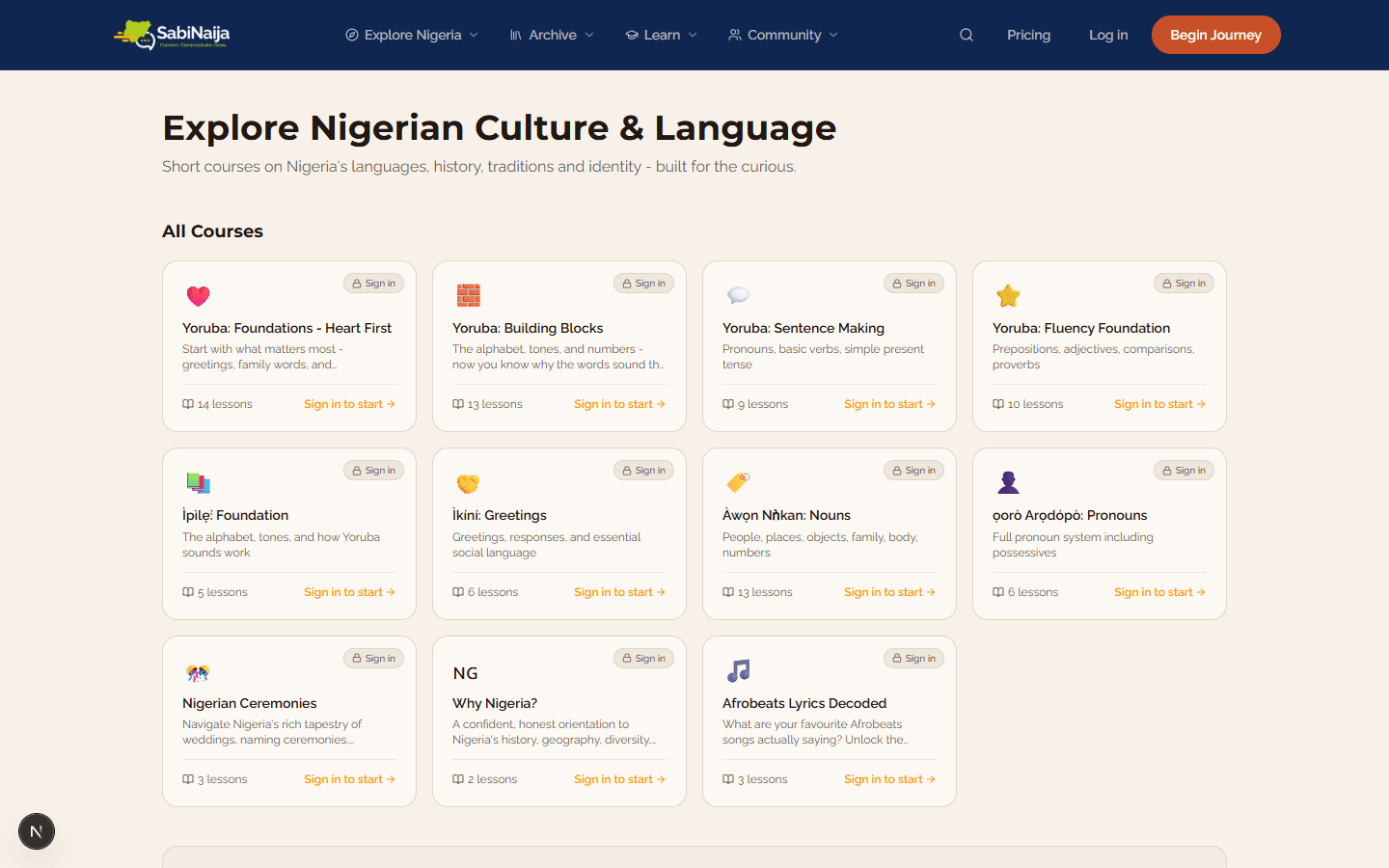This screenshot has width=1389, height=868.
Task: Click Sign in lock badge on Afrobeats card
Action: click(913, 659)
